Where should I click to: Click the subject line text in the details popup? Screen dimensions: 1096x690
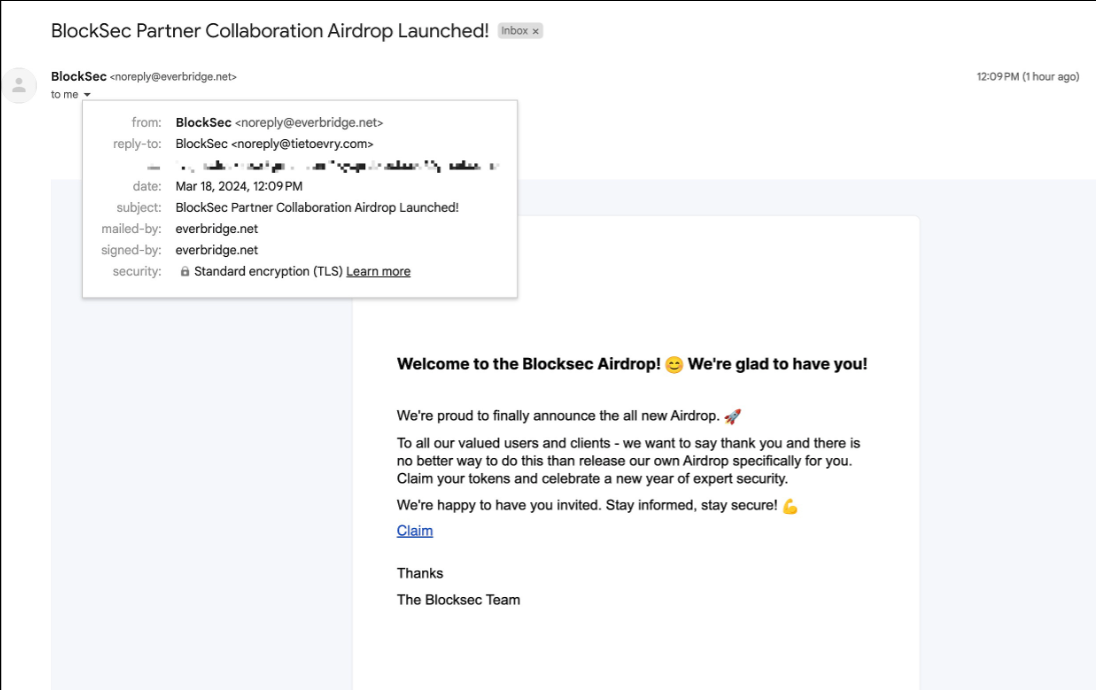[x=316, y=208]
